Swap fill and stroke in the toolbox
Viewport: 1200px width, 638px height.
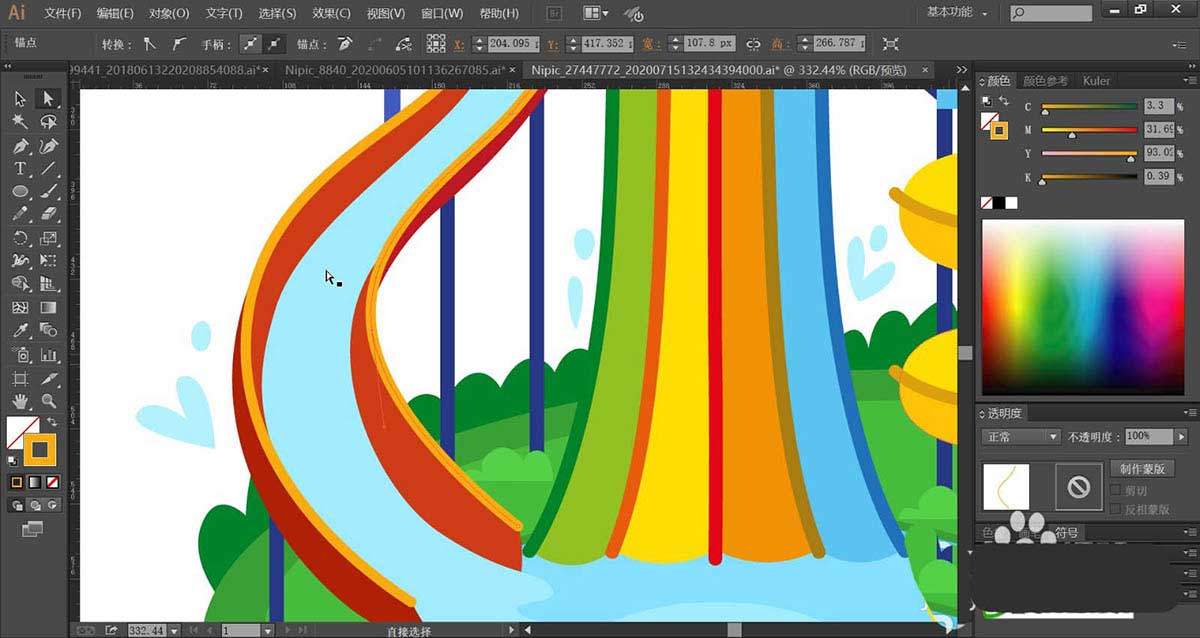(52, 423)
